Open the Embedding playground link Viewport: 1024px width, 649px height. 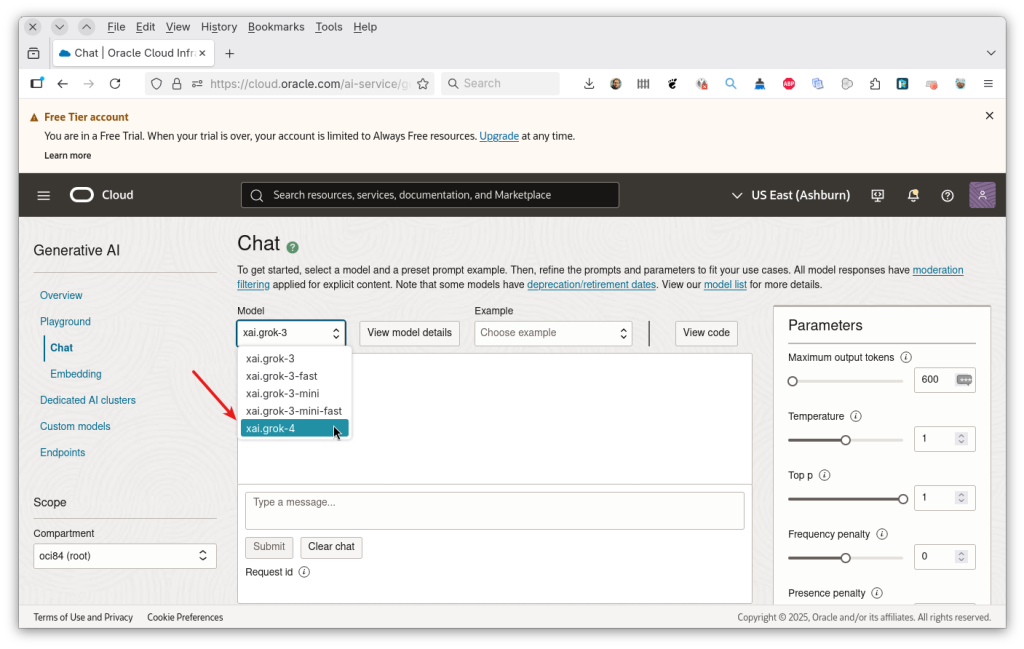coord(76,374)
